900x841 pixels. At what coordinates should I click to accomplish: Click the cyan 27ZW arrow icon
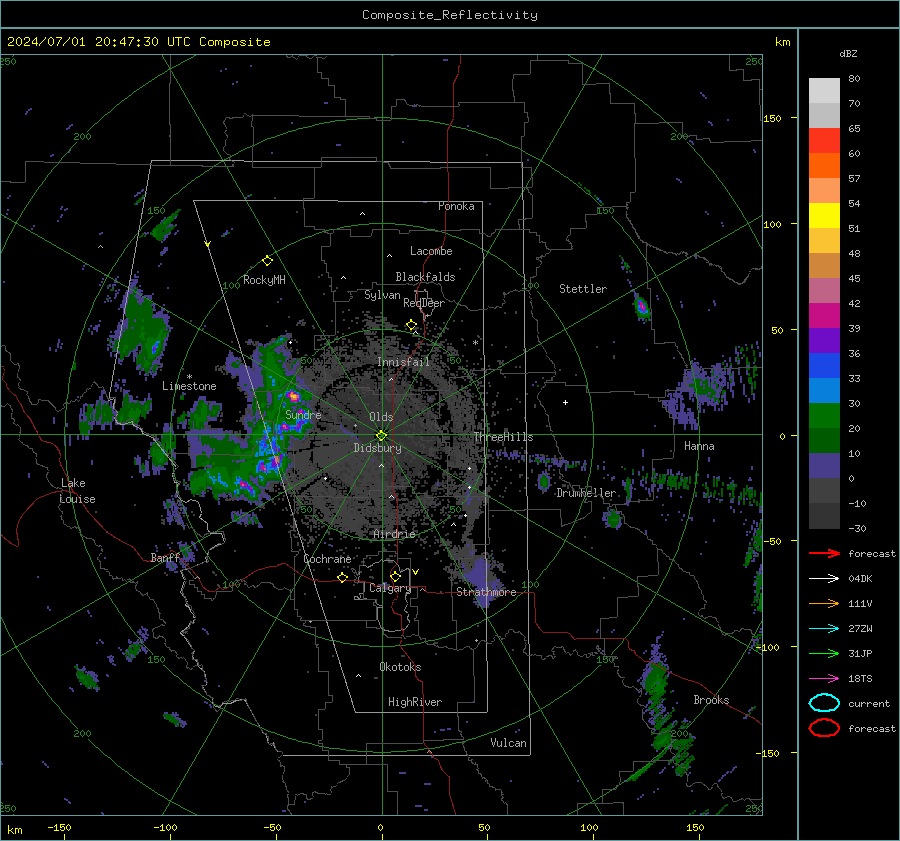[x=824, y=629]
